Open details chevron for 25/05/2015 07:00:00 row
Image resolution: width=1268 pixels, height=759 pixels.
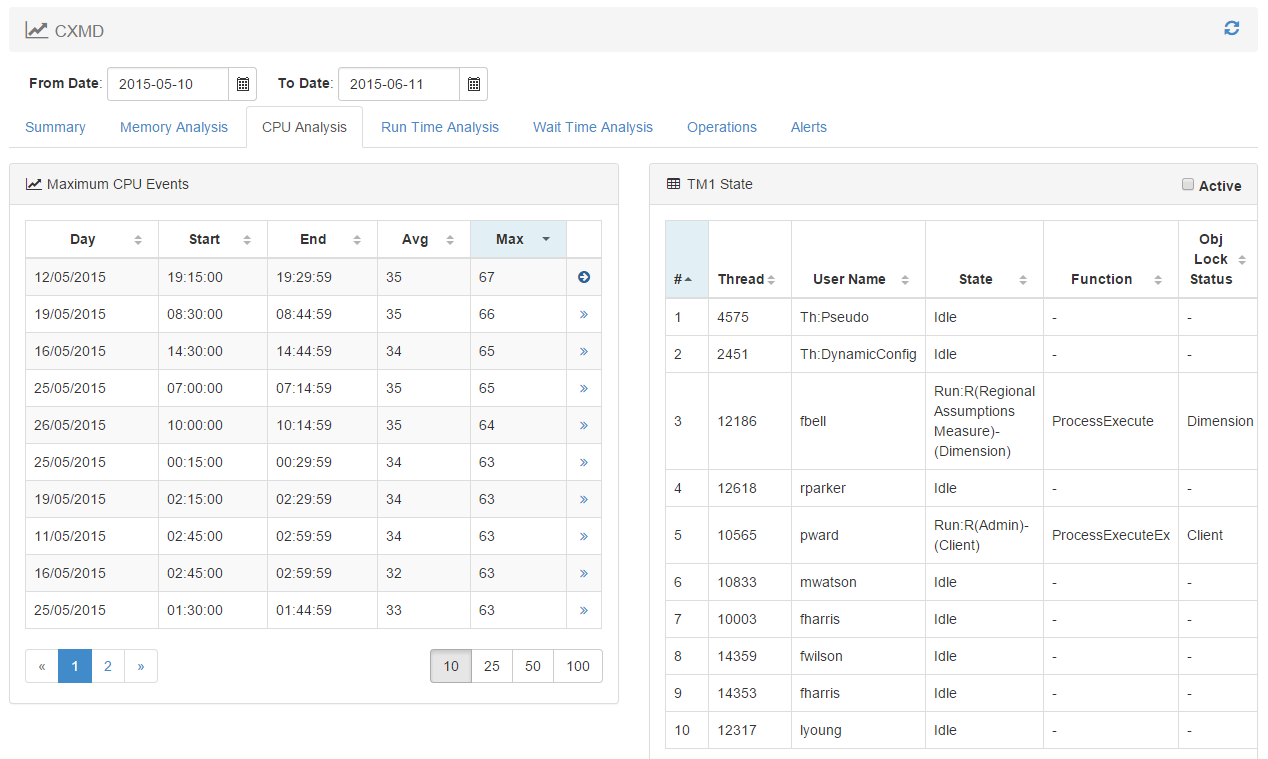click(584, 388)
